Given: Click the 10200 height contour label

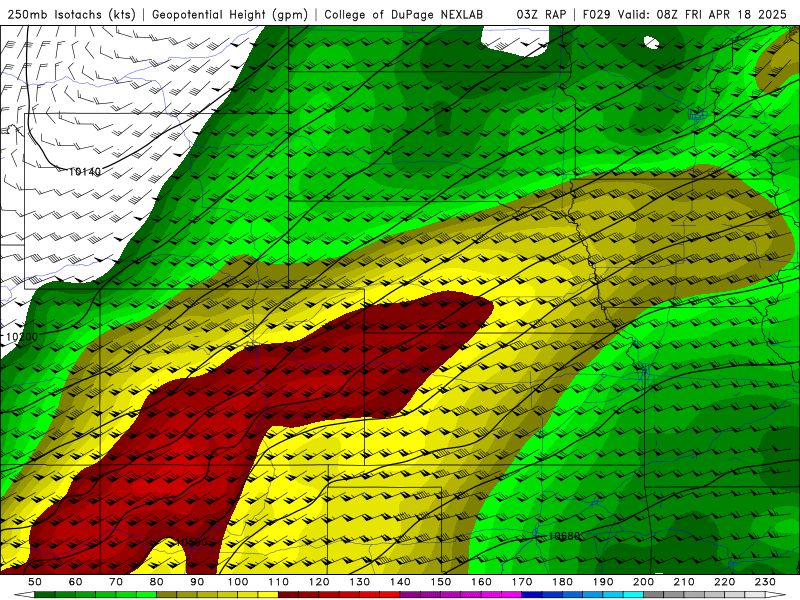Looking at the screenshot, I should point(21,337).
